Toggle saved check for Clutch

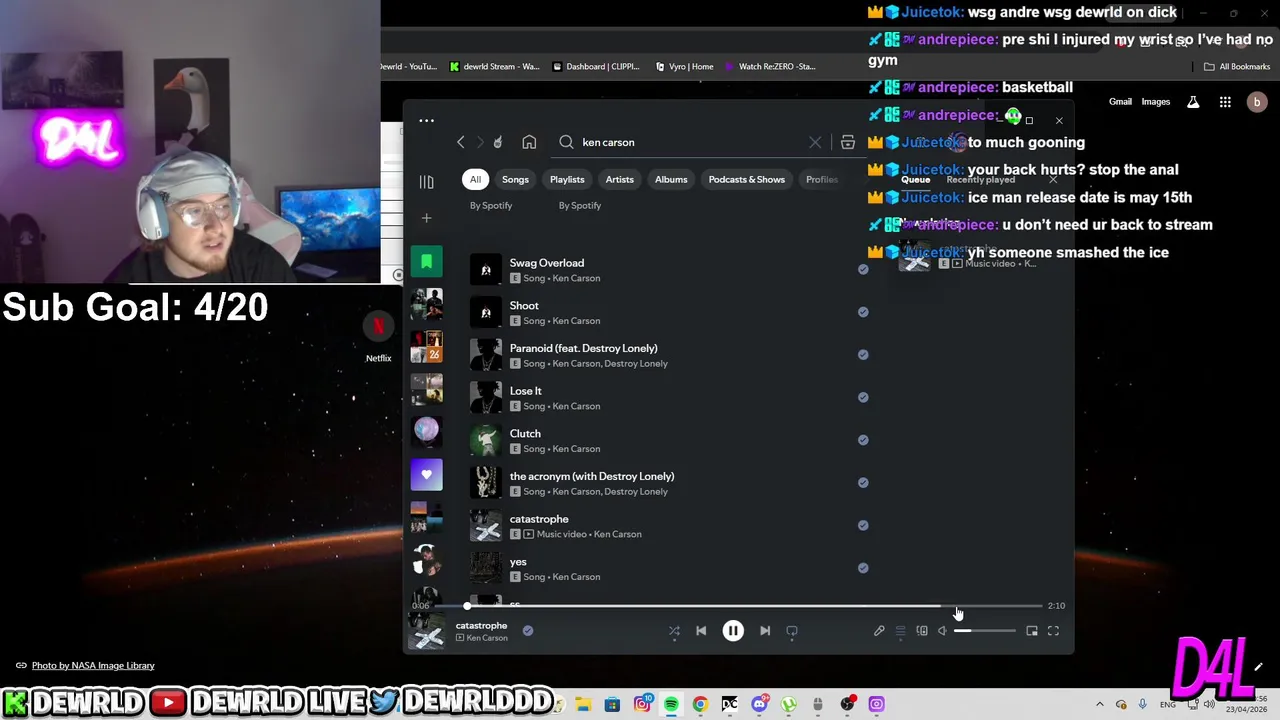pyautogui.click(x=863, y=440)
